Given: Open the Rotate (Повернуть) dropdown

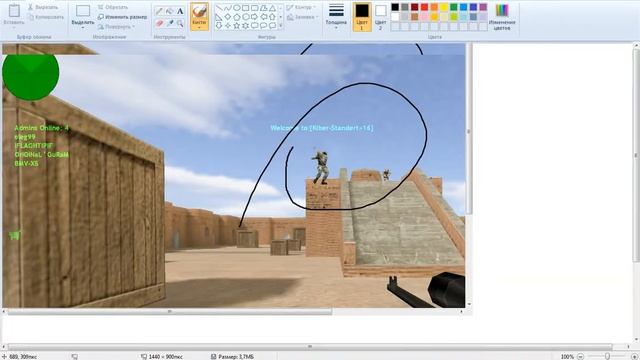Looking at the screenshot, I should [x=116, y=27].
